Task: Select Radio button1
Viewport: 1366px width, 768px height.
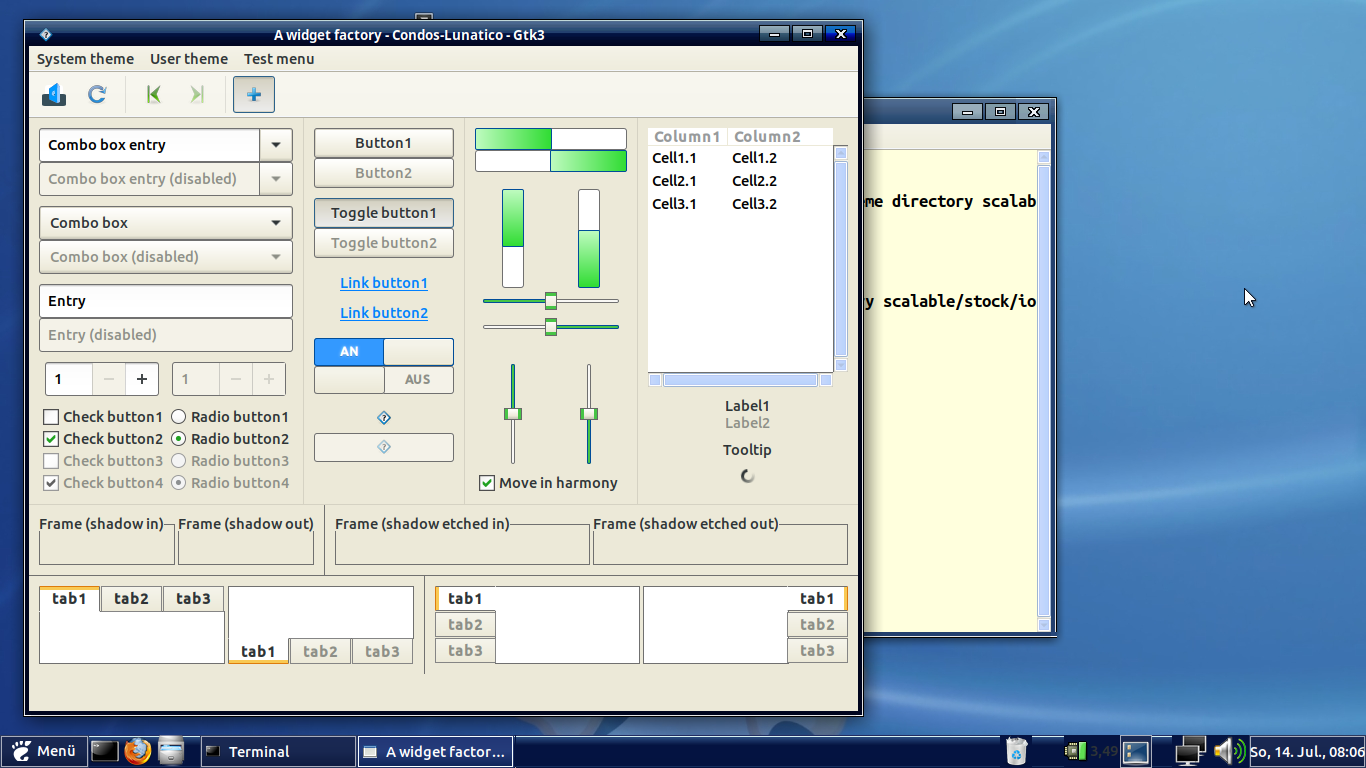Action: click(x=178, y=417)
